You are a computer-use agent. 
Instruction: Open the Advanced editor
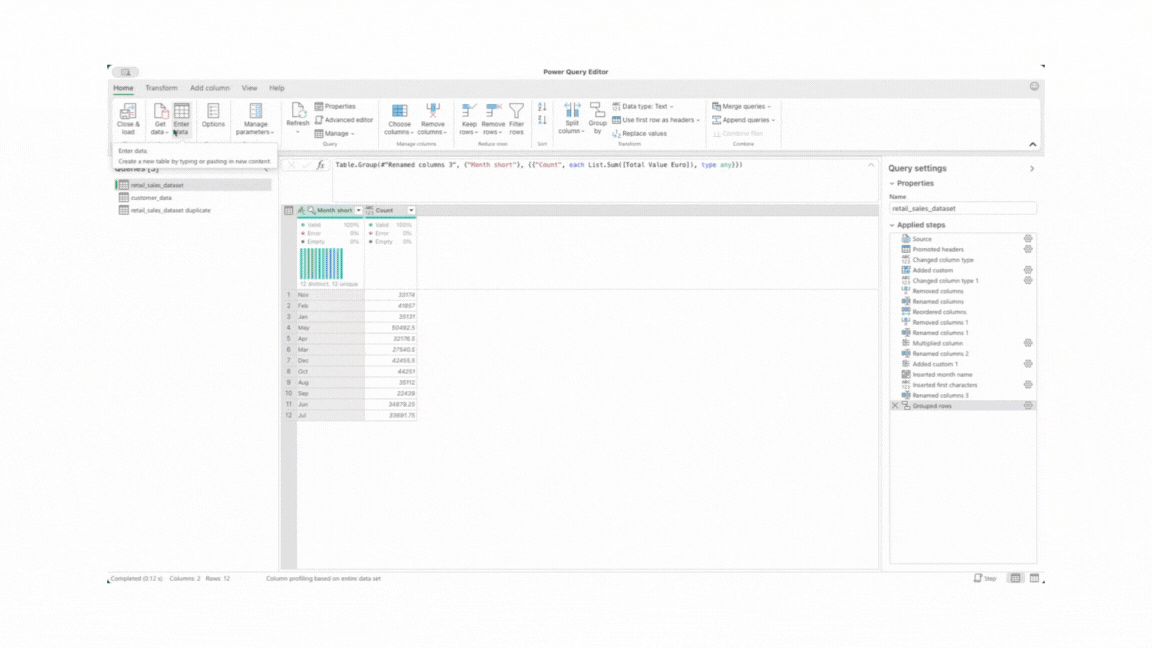344,120
